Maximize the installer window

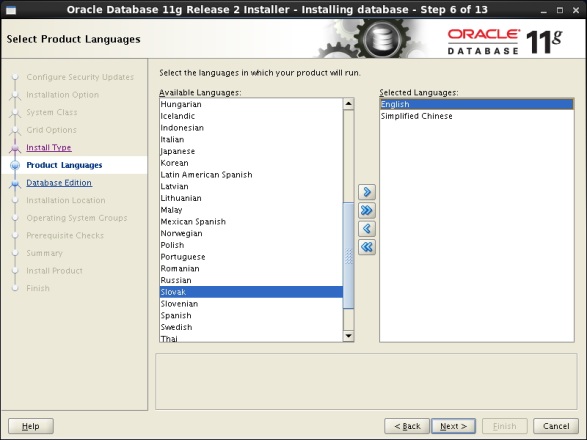tap(560, 10)
